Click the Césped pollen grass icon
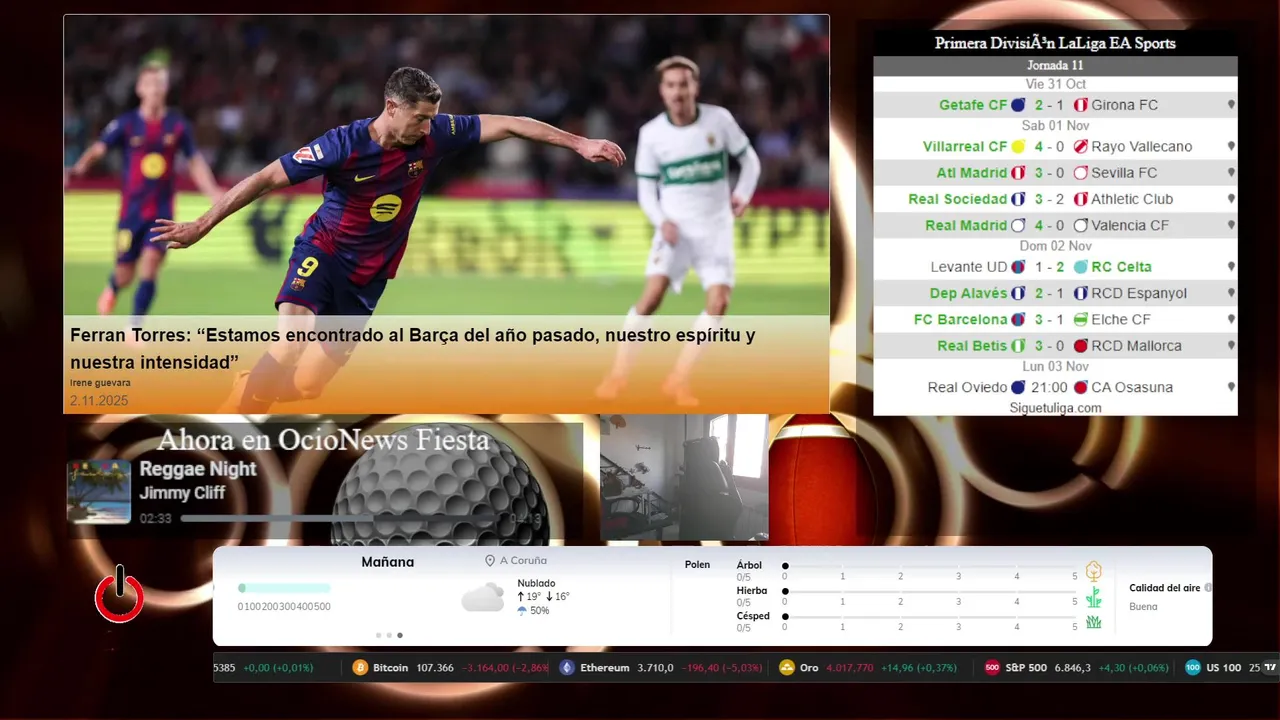The width and height of the screenshot is (1280, 720). coord(1094,622)
